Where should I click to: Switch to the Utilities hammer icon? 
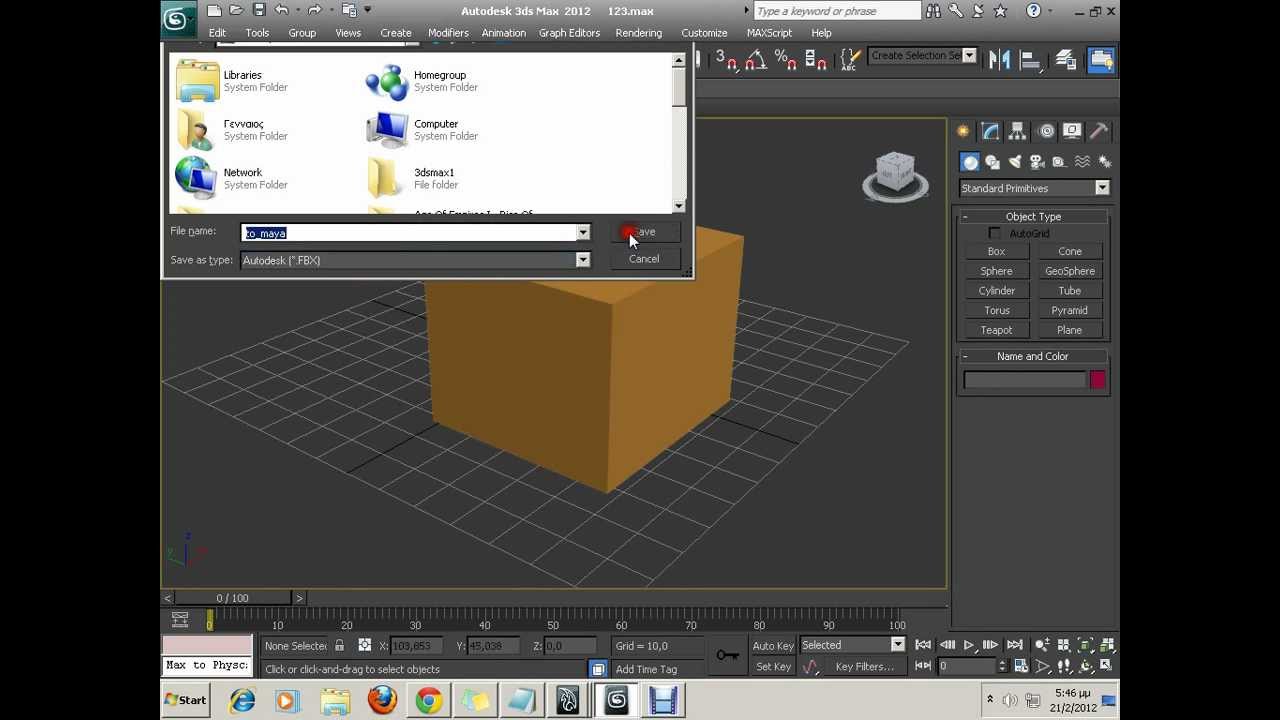click(1099, 131)
